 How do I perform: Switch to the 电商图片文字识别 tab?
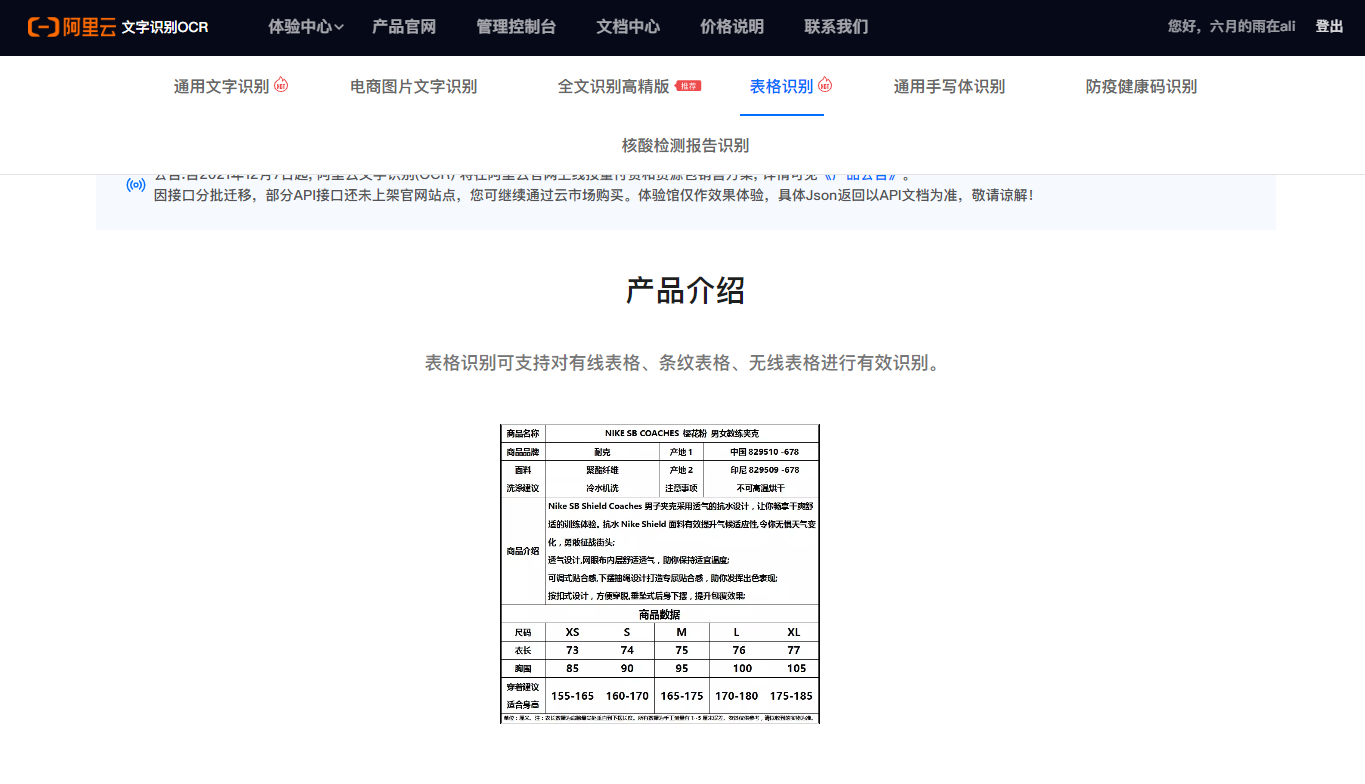pos(414,86)
